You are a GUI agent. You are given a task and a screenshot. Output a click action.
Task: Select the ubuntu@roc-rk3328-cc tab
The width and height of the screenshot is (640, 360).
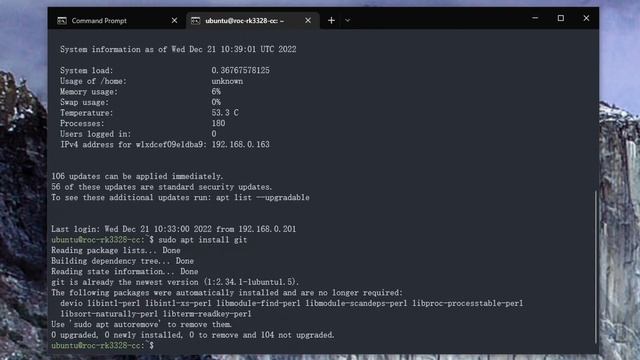[x=252, y=20]
